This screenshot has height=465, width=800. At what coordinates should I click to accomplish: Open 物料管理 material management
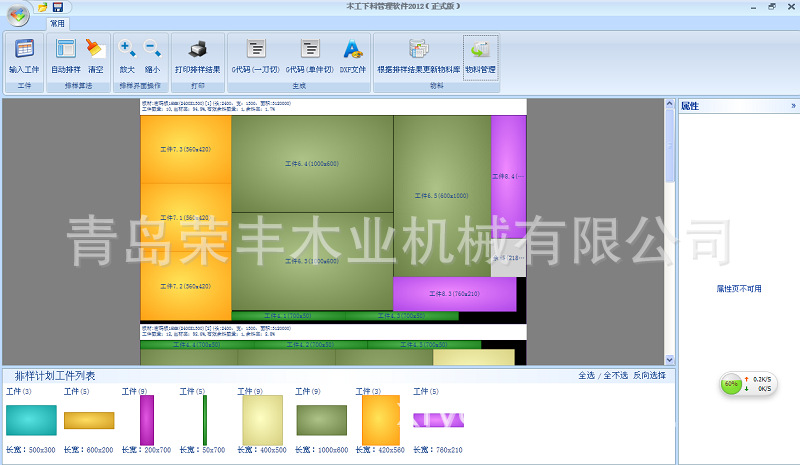[481, 57]
